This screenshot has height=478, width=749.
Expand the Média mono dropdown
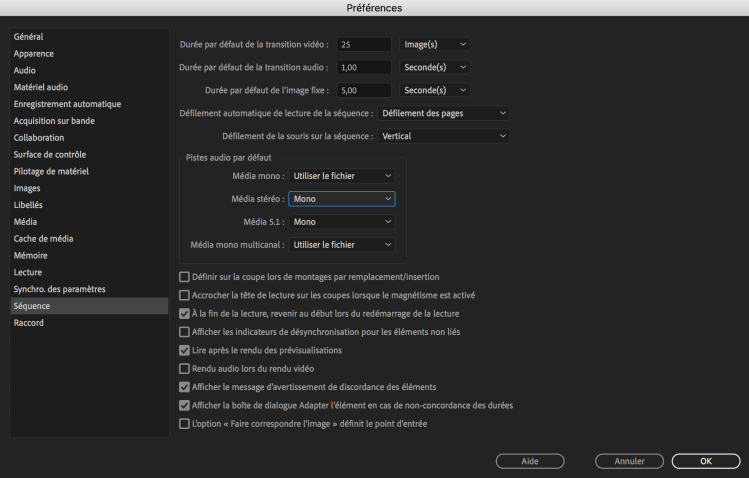pos(342,176)
